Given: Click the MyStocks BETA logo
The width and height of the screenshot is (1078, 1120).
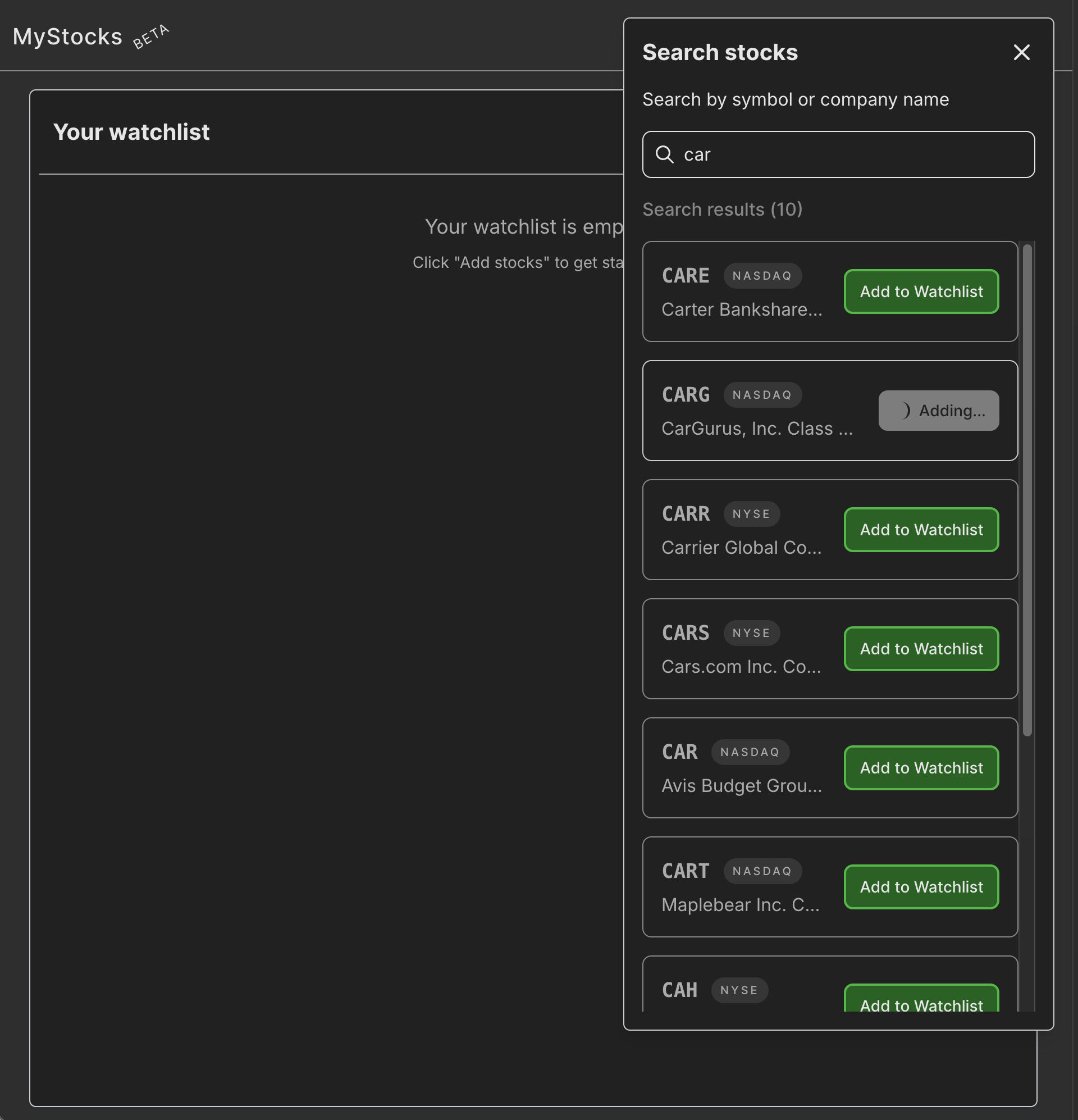Looking at the screenshot, I should (x=68, y=36).
